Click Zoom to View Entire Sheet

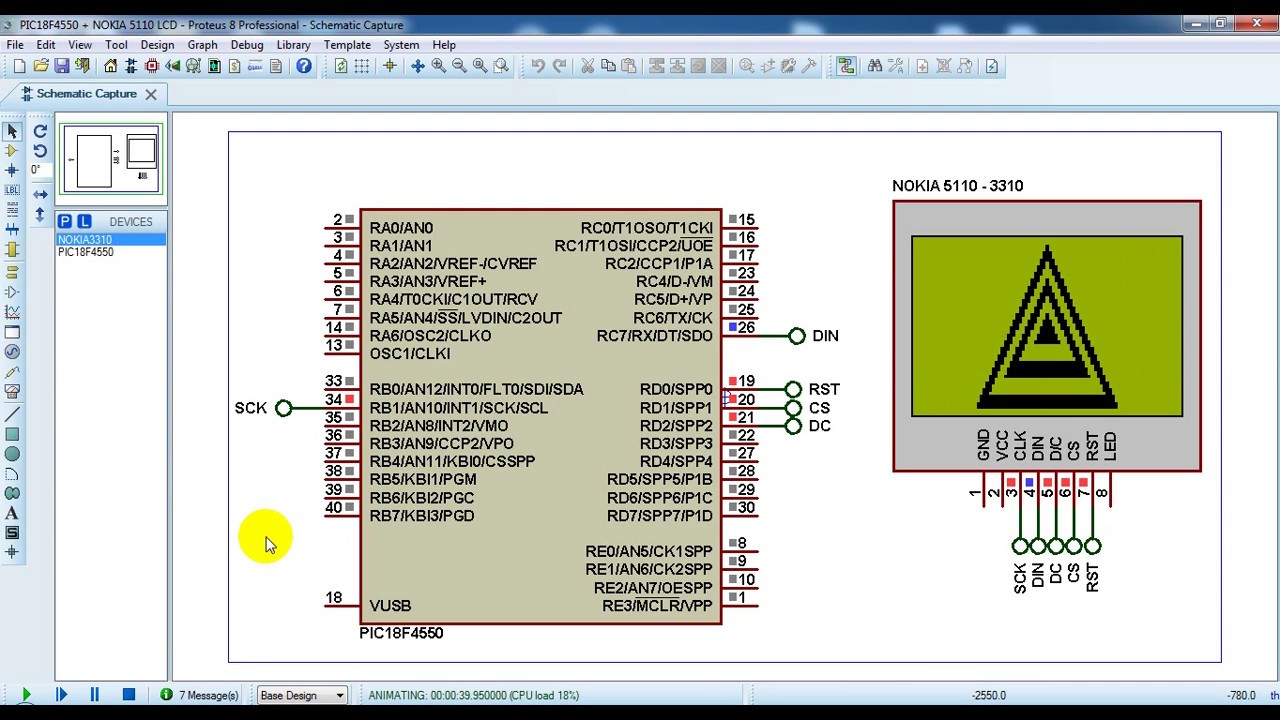pyautogui.click(x=480, y=66)
